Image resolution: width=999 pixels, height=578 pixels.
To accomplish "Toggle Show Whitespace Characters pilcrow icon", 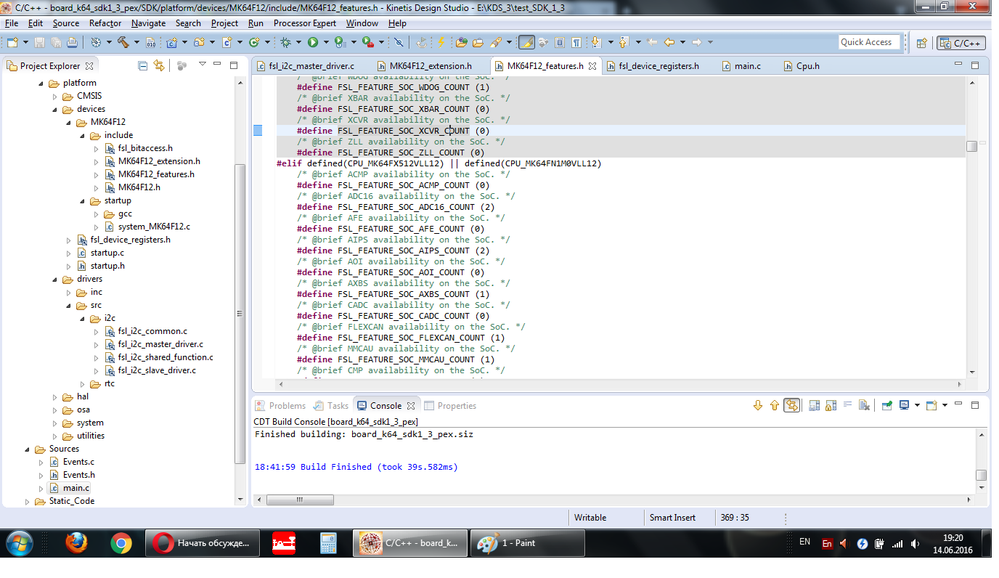I will tap(576, 42).
